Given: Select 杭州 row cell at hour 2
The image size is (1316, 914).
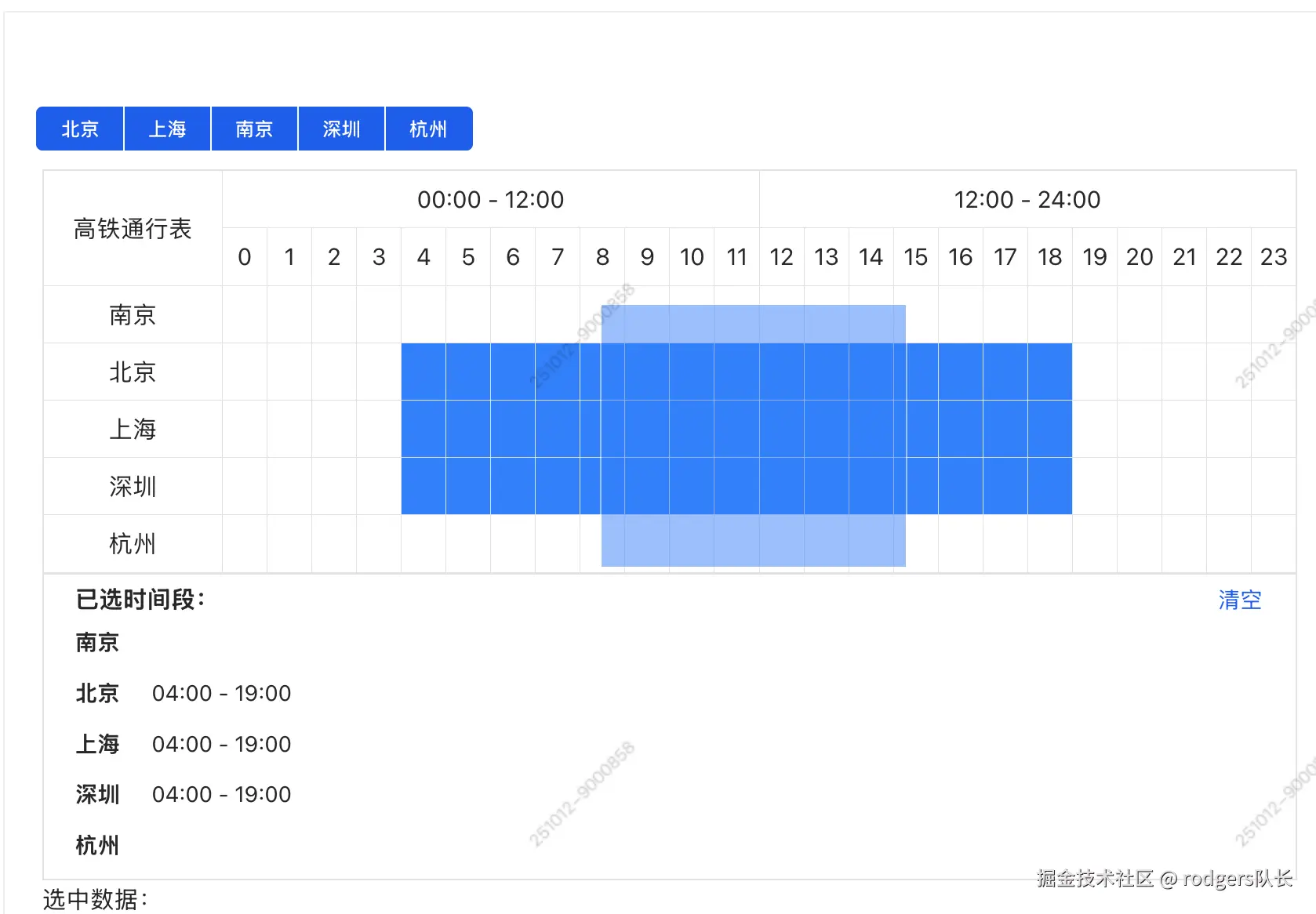Looking at the screenshot, I should pyautogui.click(x=334, y=543).
